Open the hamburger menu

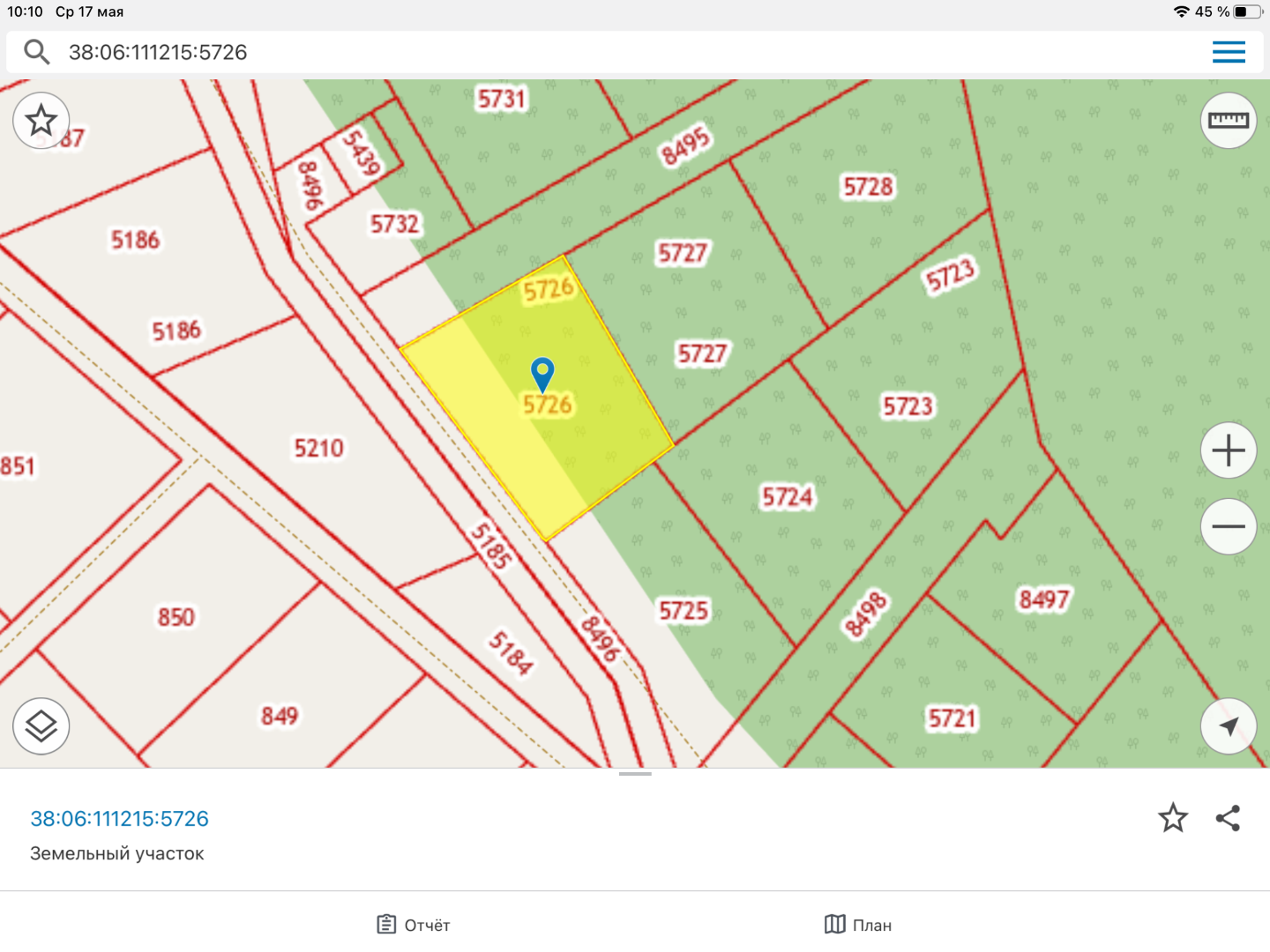tap(1228, 52)
